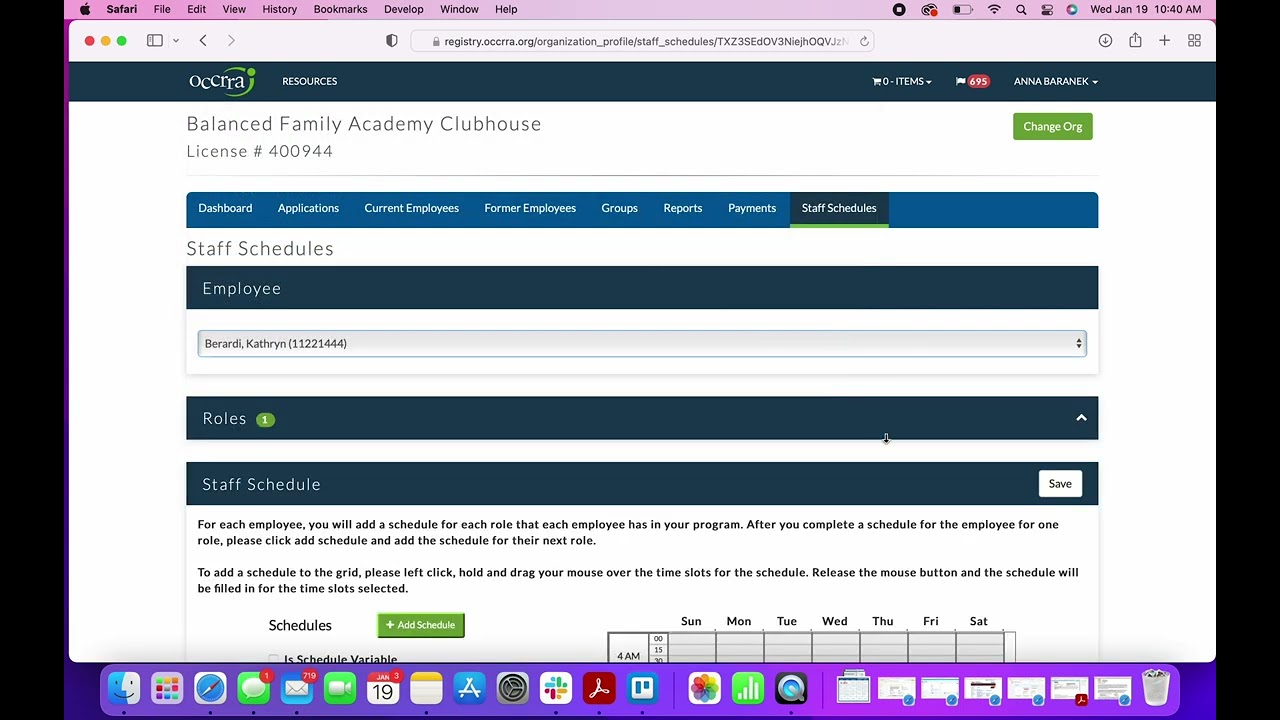Open the shopping cart showing 0 items
This screenshot has height=720, width=1280.
tap(899, 81)
